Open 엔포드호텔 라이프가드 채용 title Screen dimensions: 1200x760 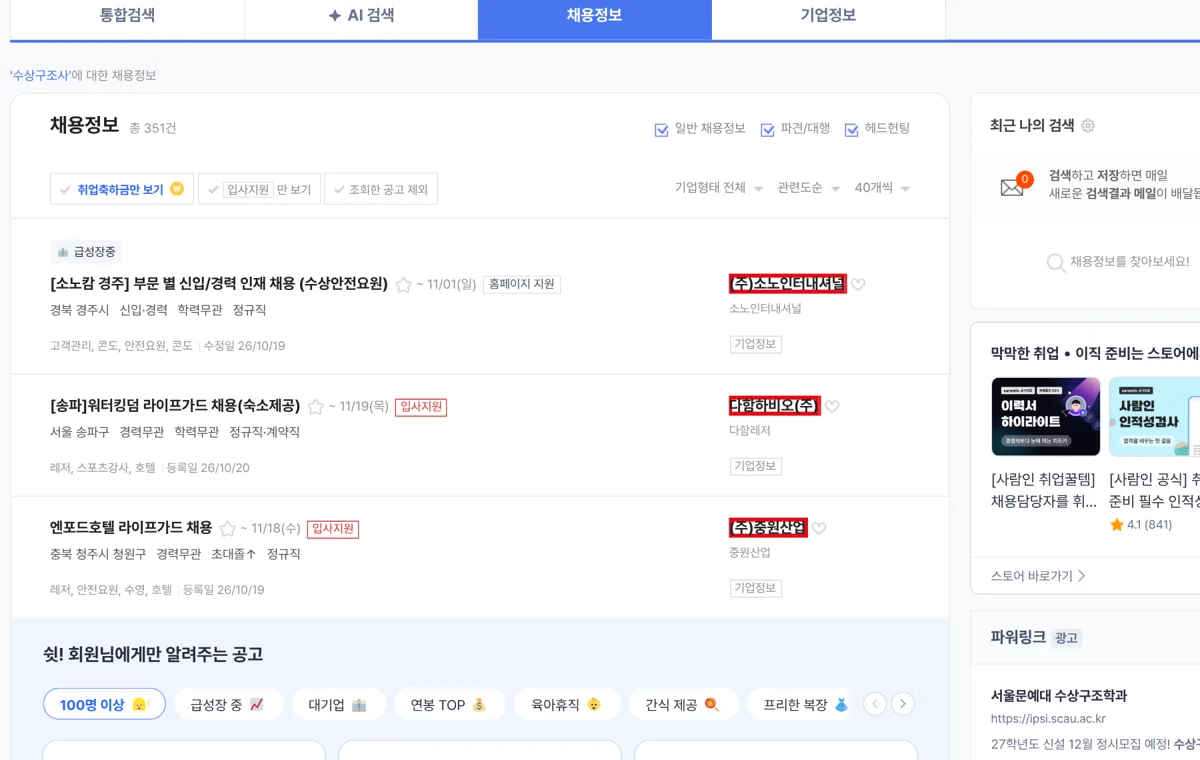pos(131,528)
